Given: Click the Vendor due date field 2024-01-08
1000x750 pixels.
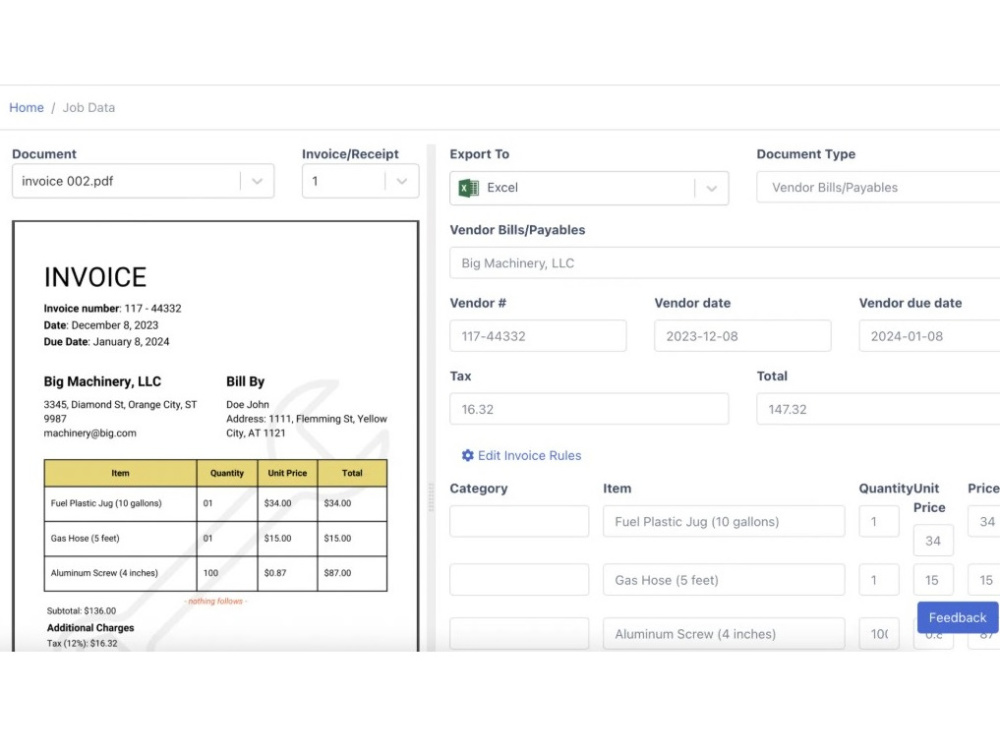Looking at the screenshot, I should [x=929, y=336].
